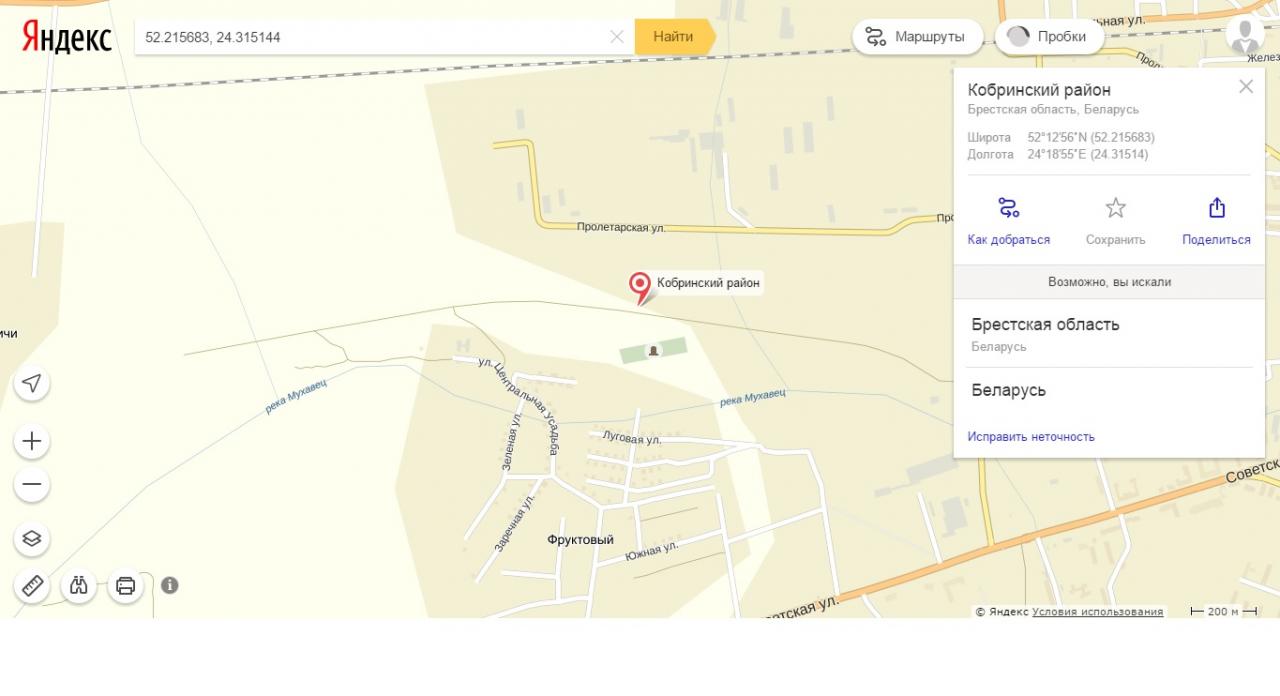Viewport: 1280px width, 696px height.
Task: Clear the coordinates in the search field
Action: coord(617,37)
